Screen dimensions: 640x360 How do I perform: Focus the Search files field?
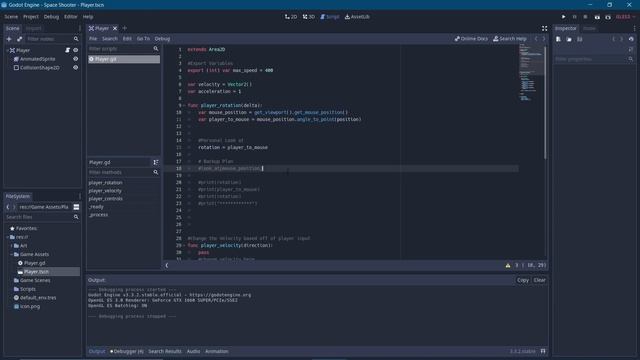[x=42, y=217]
